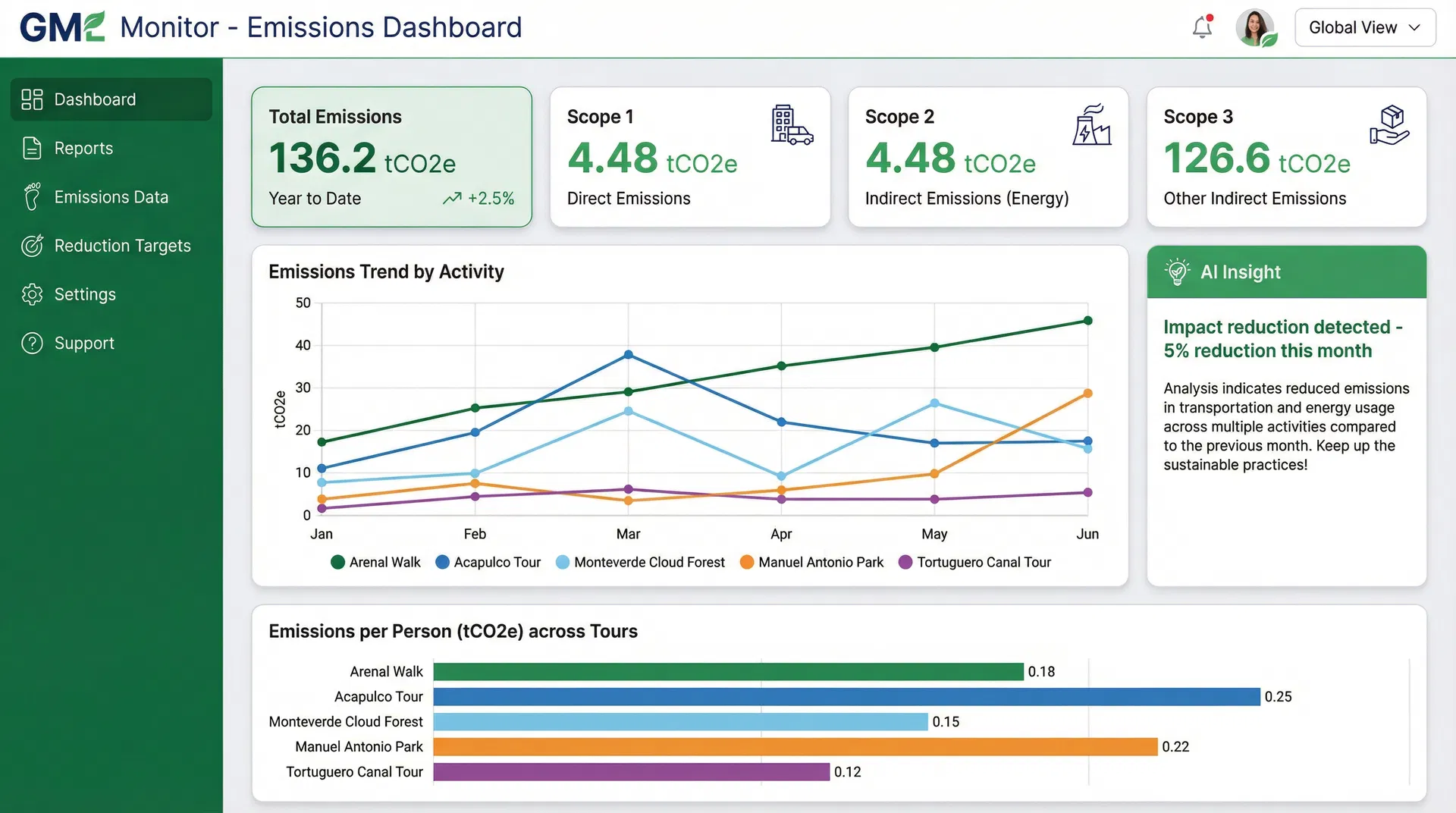Select the Total Emissions summary card

point(391,157)
